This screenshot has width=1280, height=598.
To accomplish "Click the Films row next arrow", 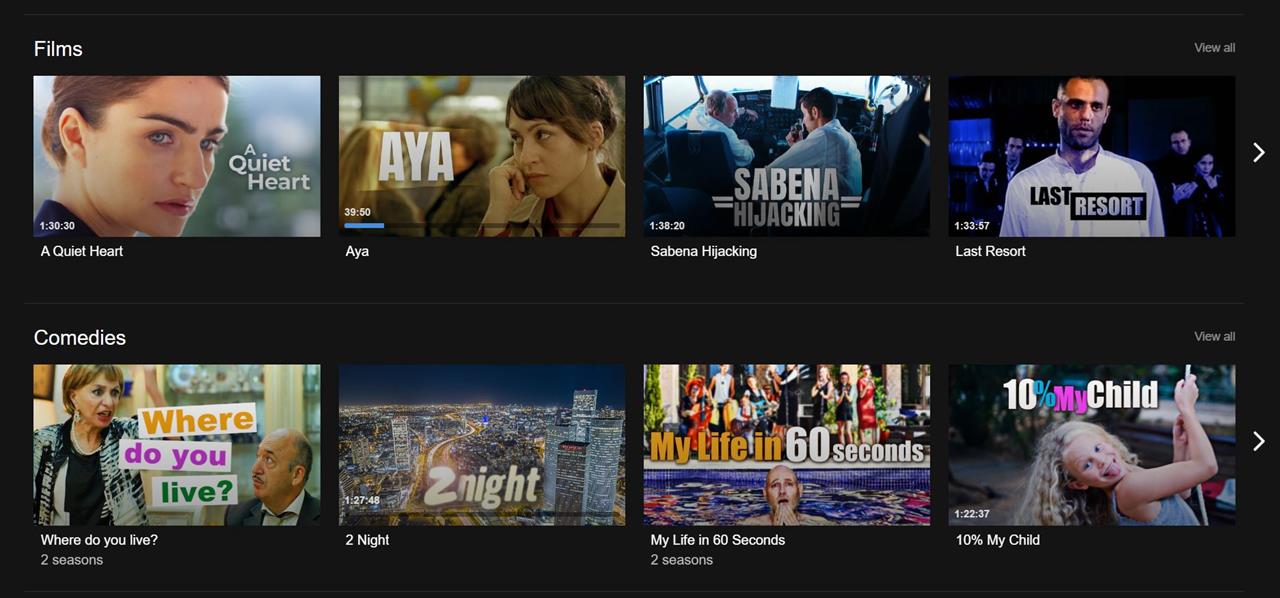I will [x=1259, y=152].
